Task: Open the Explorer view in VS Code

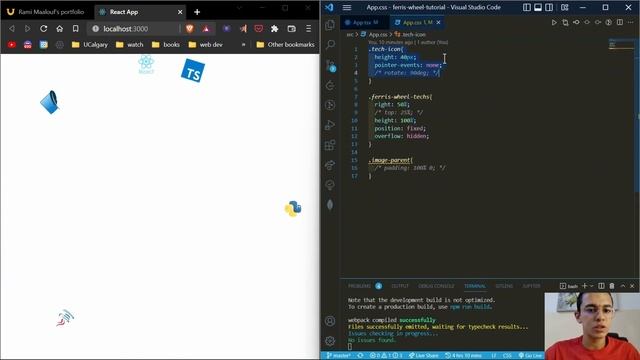Action: tap(330, 25)
